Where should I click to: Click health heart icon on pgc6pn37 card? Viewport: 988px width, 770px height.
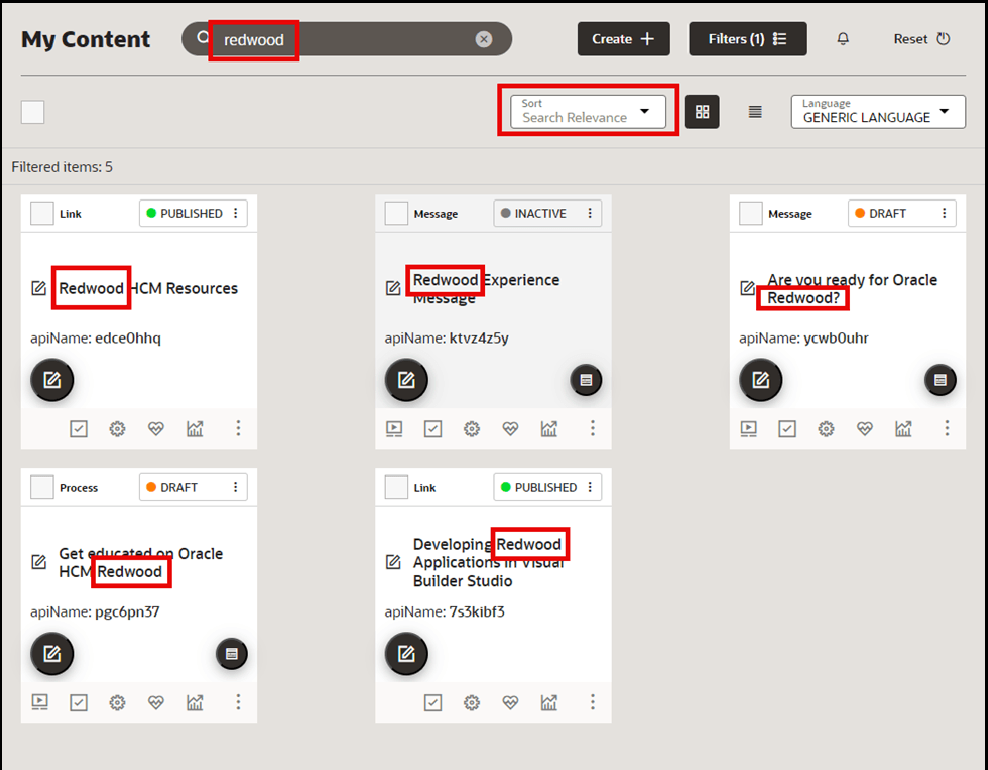tap(156, 702)
